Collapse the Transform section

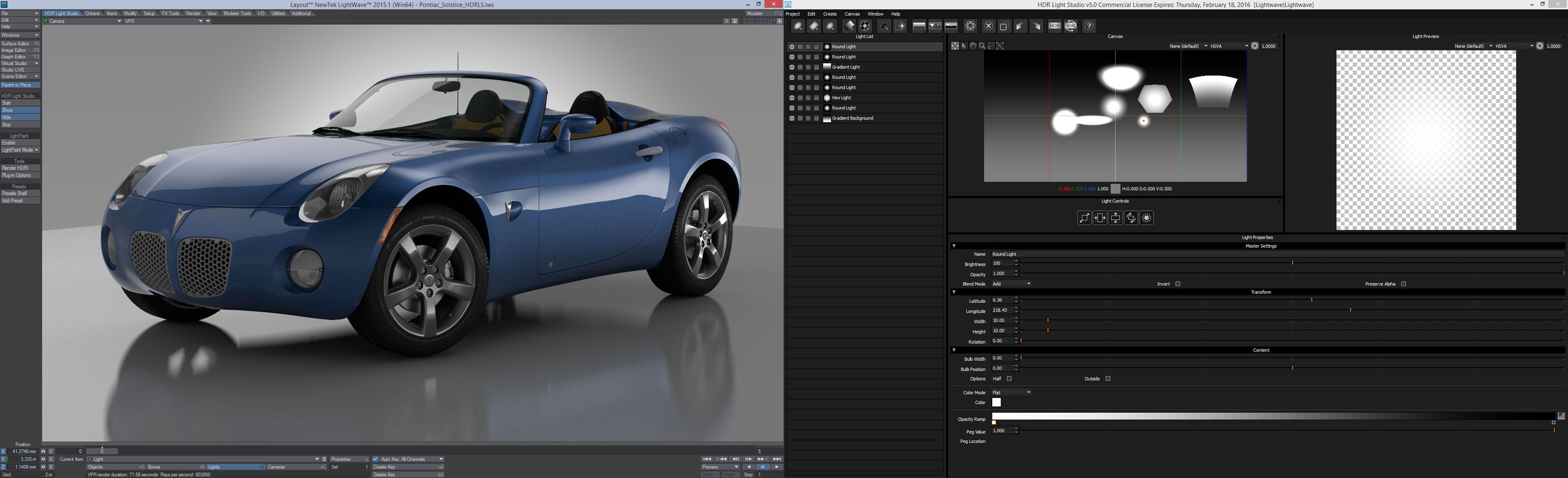(x=954, y=292)
